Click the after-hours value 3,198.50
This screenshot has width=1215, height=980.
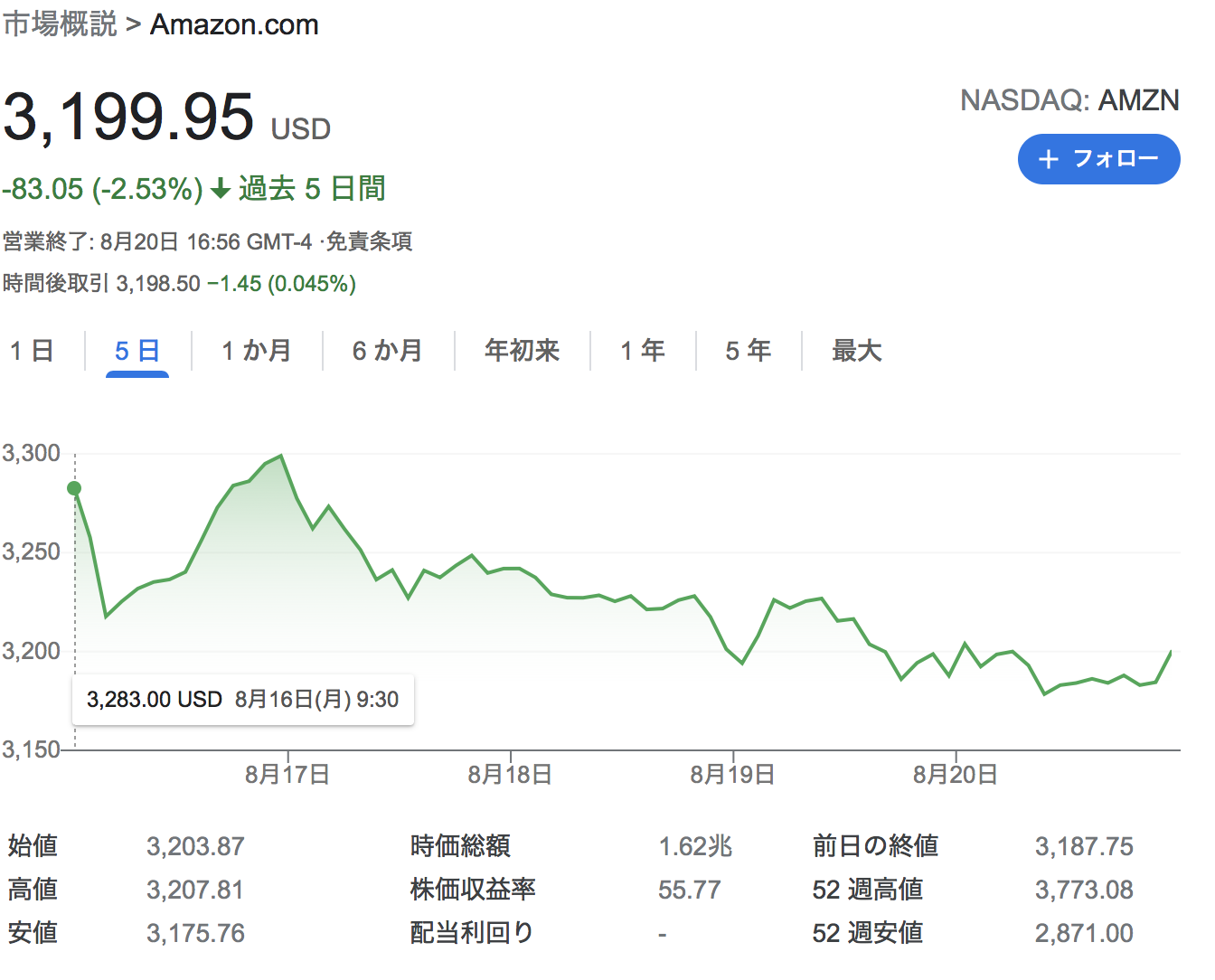[x=158, y=284]
